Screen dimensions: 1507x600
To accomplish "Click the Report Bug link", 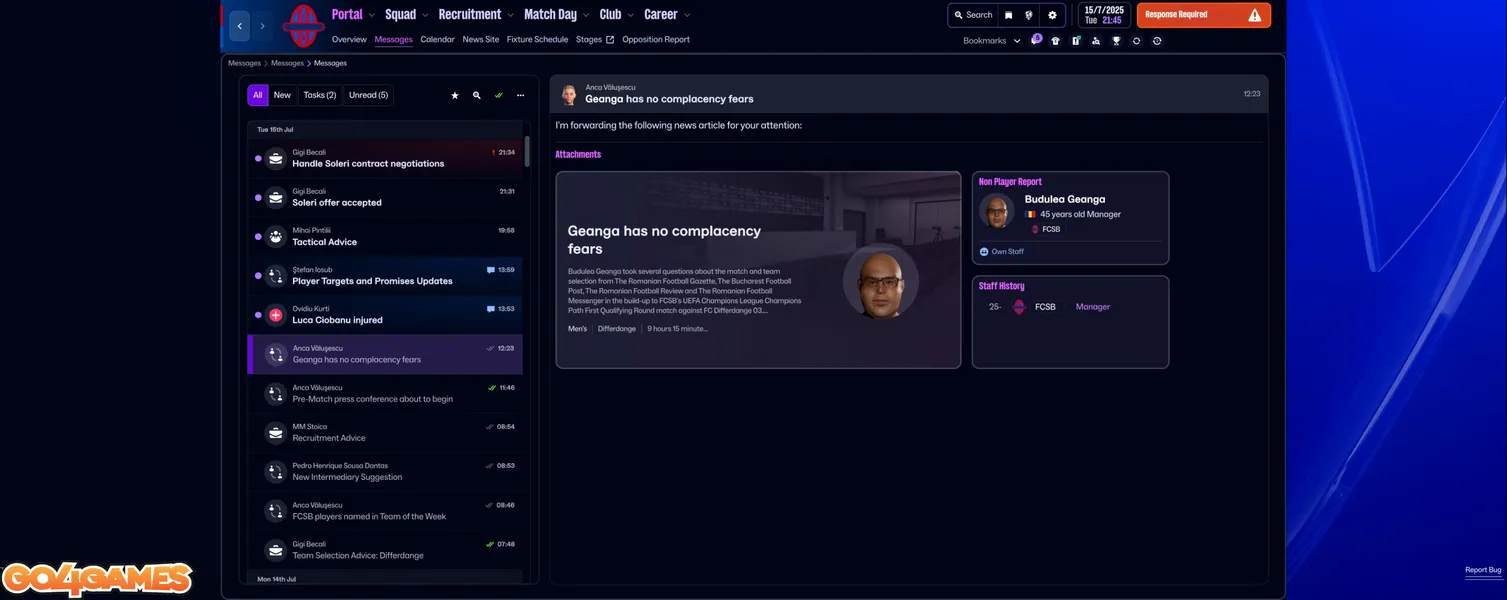I will (x=1482, y=570).
